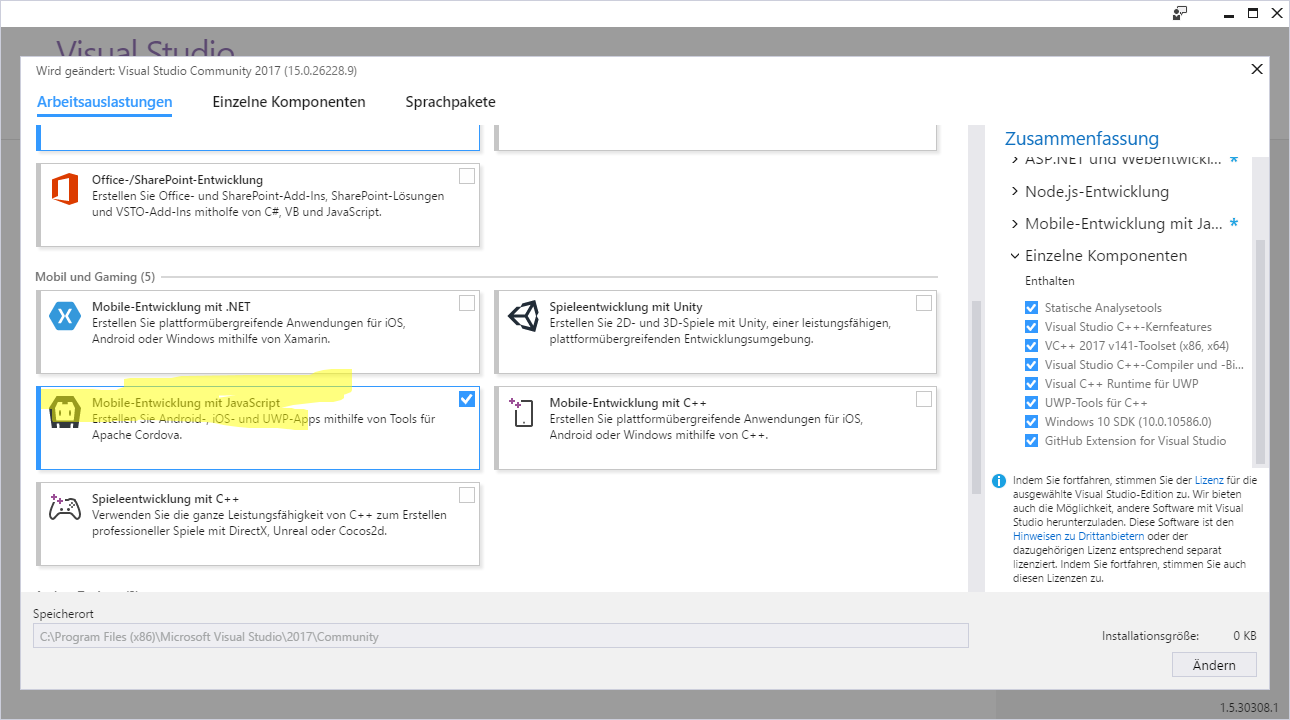Collapse Einzelne Komponenten summary section
This screenshot has width=1290, height=720.
coord(1015,256)
